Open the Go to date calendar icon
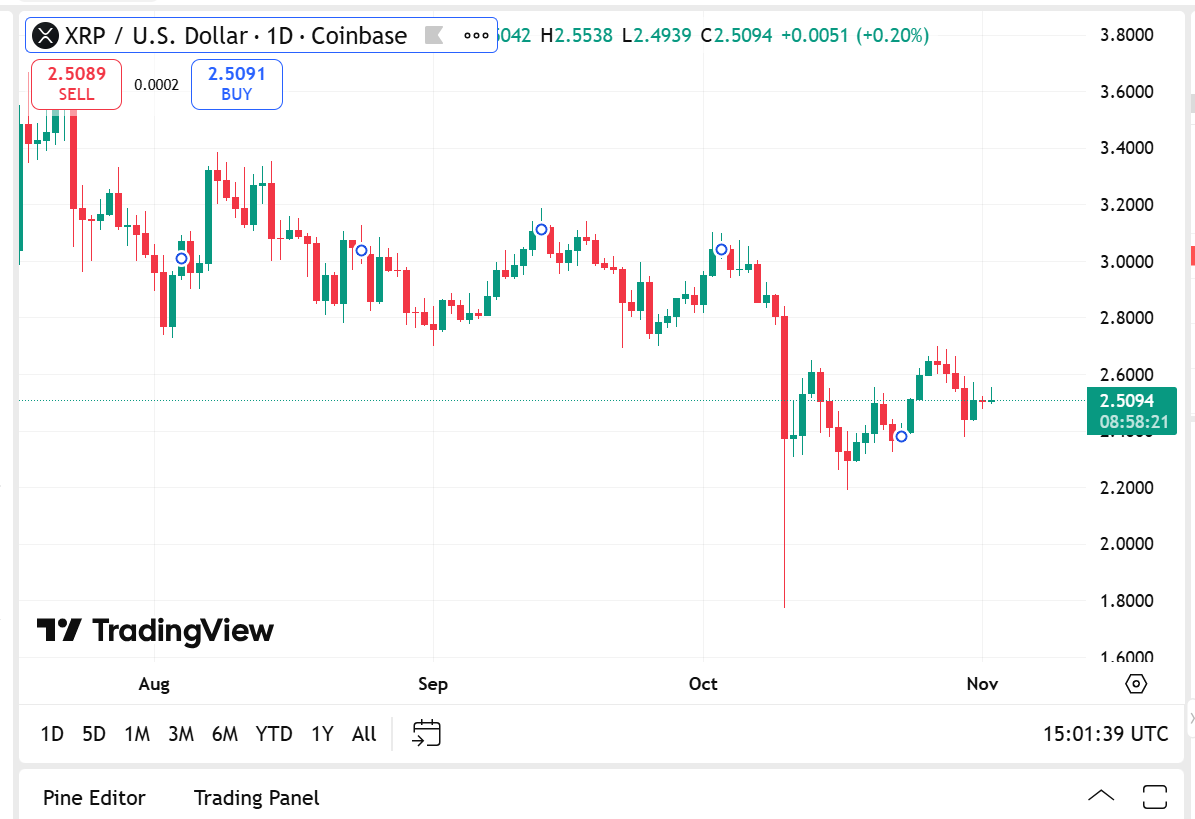The image size is (1195, 819). tap(427, 733)
